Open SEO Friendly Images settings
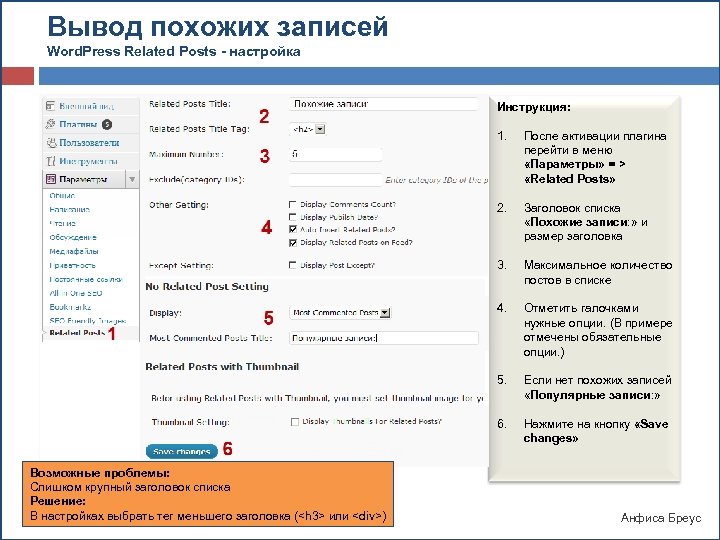720x540 pixels. (88, 321)
